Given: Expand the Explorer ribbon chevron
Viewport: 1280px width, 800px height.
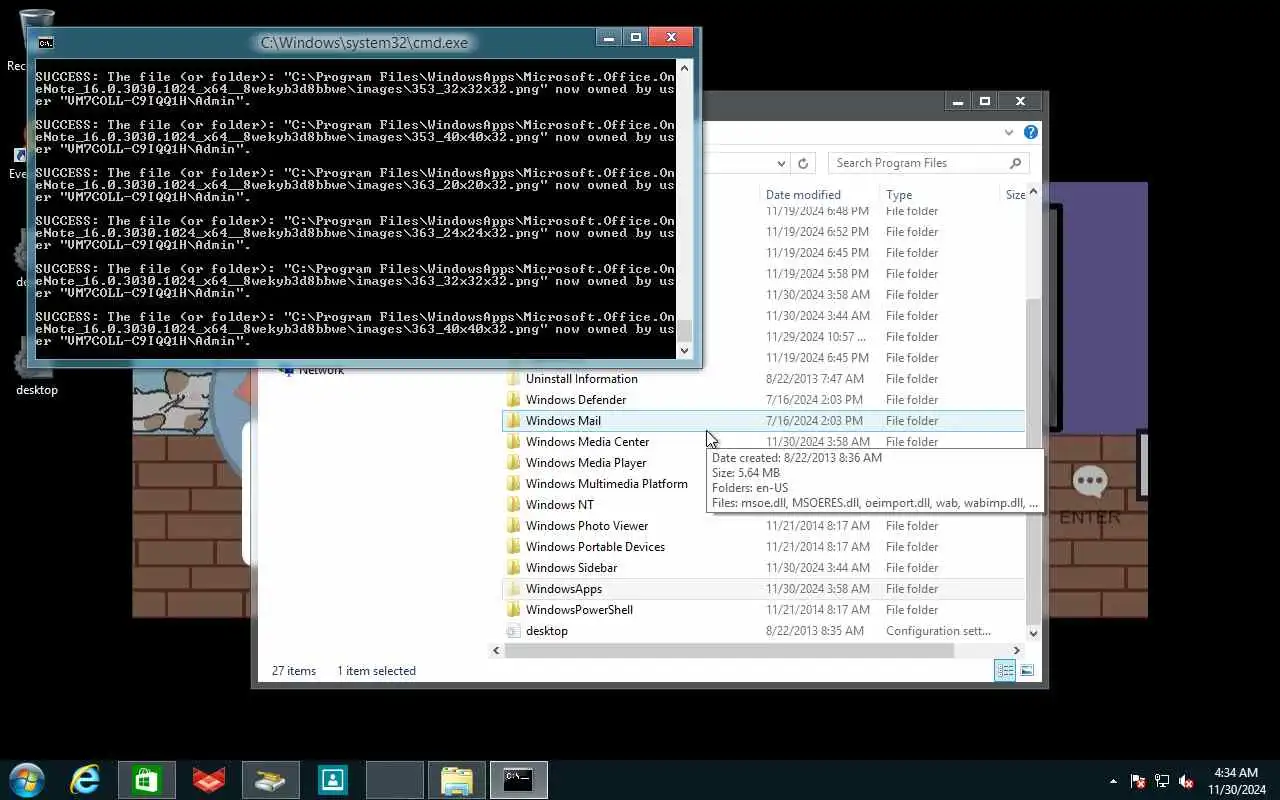Looking at the screenshot, I should [x=1009, y=132].
